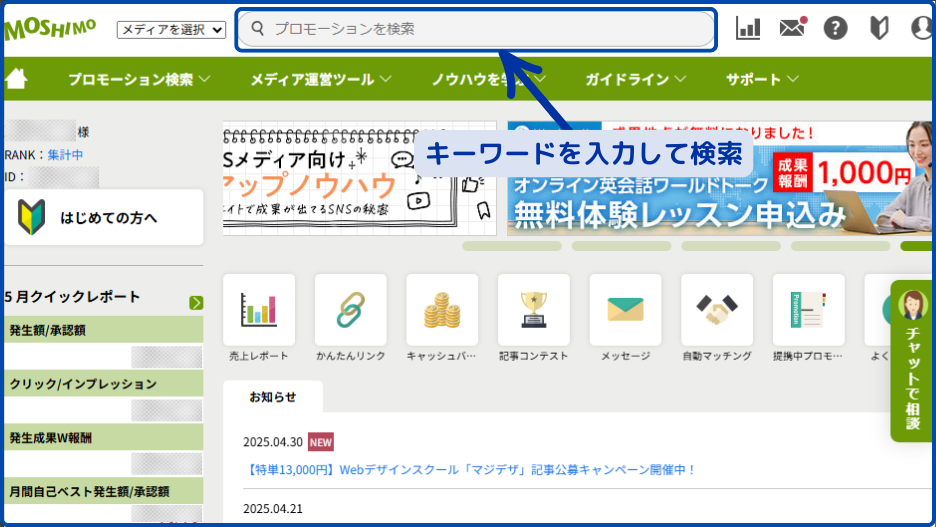Image resolution: width=936 pixels, height=527 pixels.
Task: Open キャッシュバック coins icon
Action: 442,310
